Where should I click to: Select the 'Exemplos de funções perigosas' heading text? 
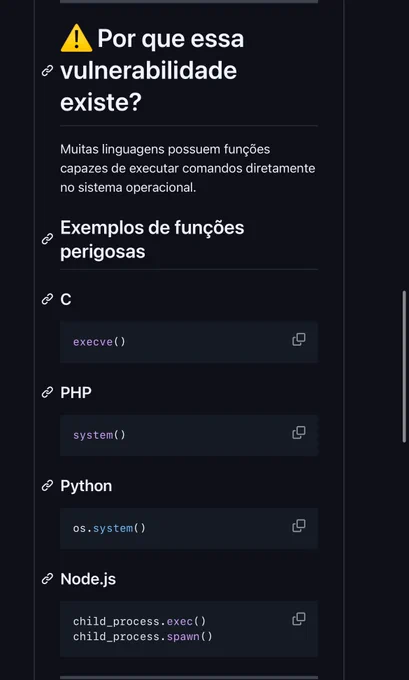152,239
